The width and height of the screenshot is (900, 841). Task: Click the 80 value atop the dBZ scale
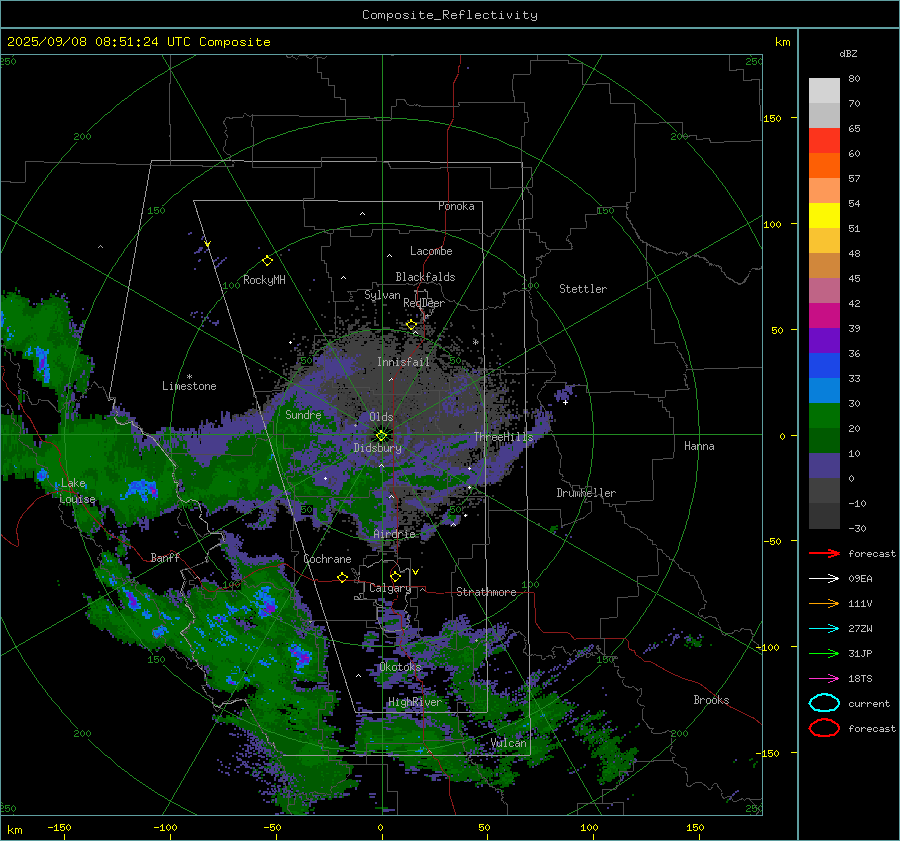(x=854, y=79)
